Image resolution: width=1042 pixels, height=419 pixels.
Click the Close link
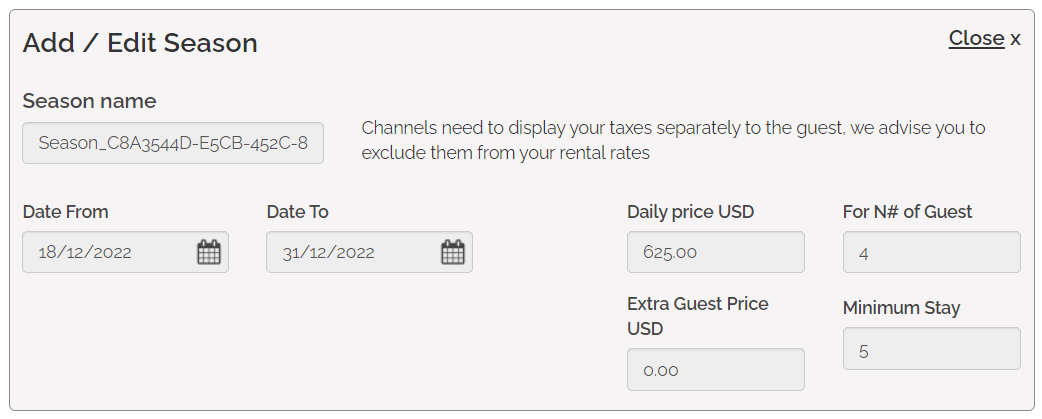pos(976,38)
